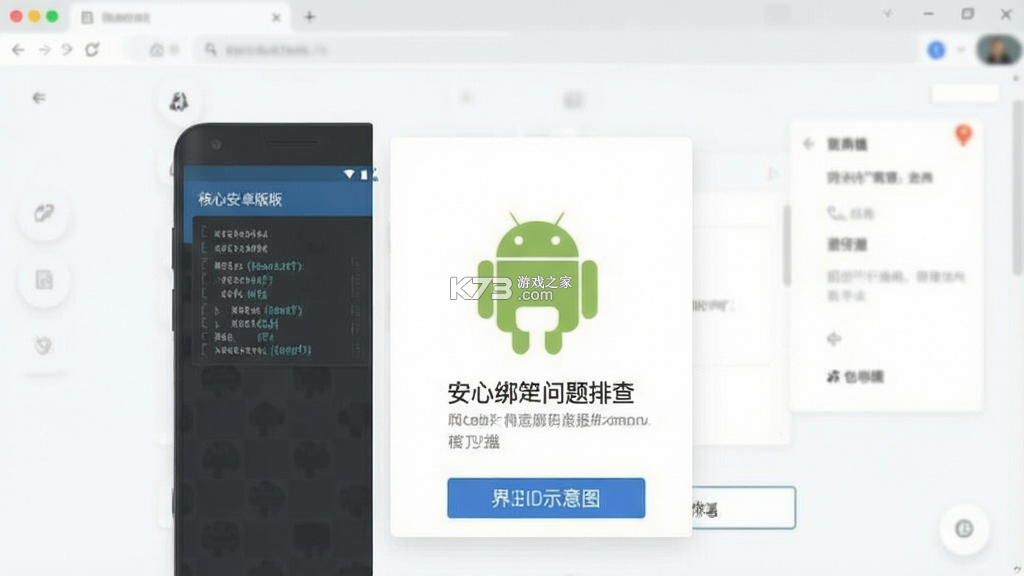Click the blue 界面ID示意图 button
Image resolution: width=1024 pixels, height=576 pixels.
click(546, 498)
